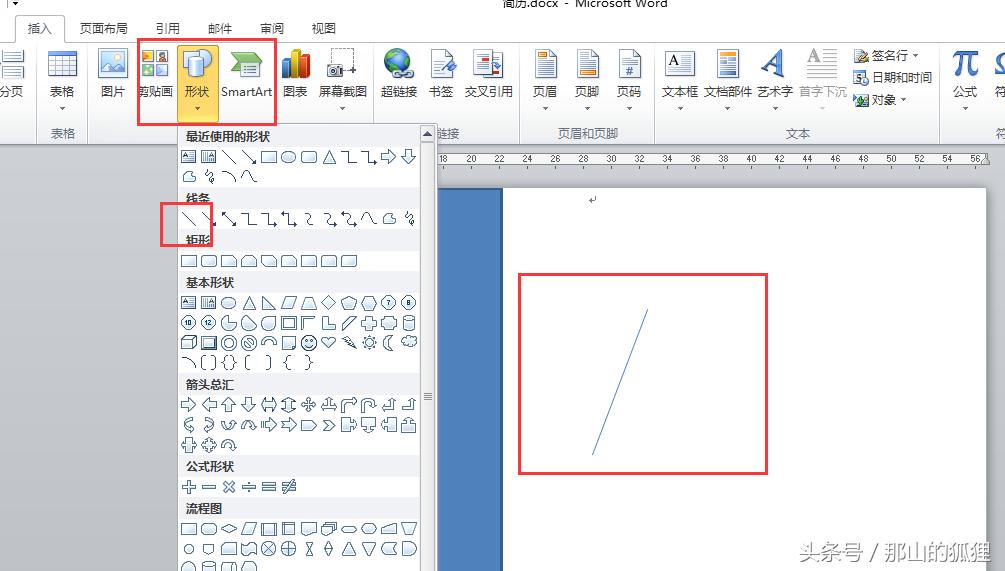Open the 页码 page number dropdown

[x=629, y=80]
